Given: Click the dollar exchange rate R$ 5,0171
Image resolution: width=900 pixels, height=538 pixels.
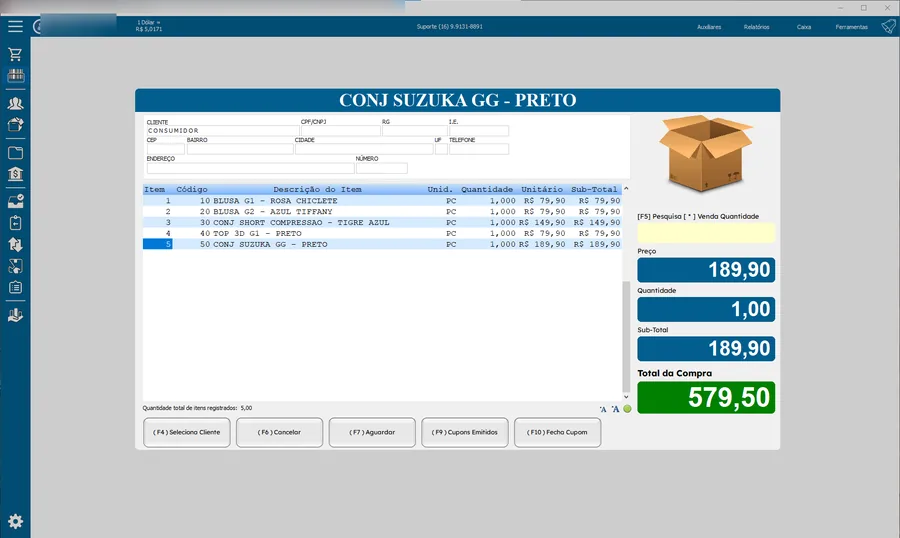Looking at the screenshot, I should pos(149,29).
